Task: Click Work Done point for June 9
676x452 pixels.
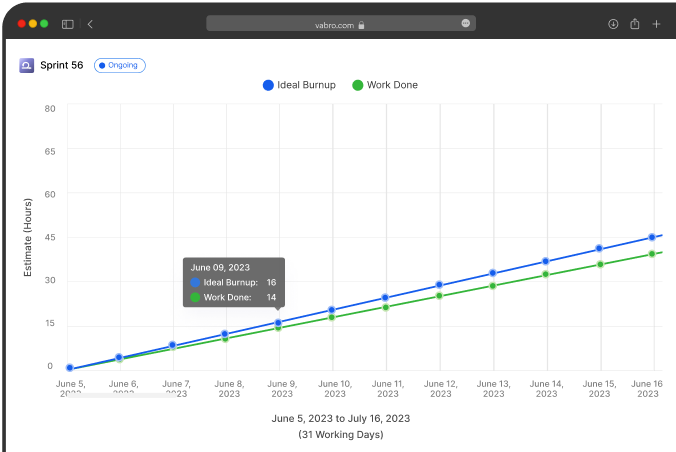Action: click(278, 328)
